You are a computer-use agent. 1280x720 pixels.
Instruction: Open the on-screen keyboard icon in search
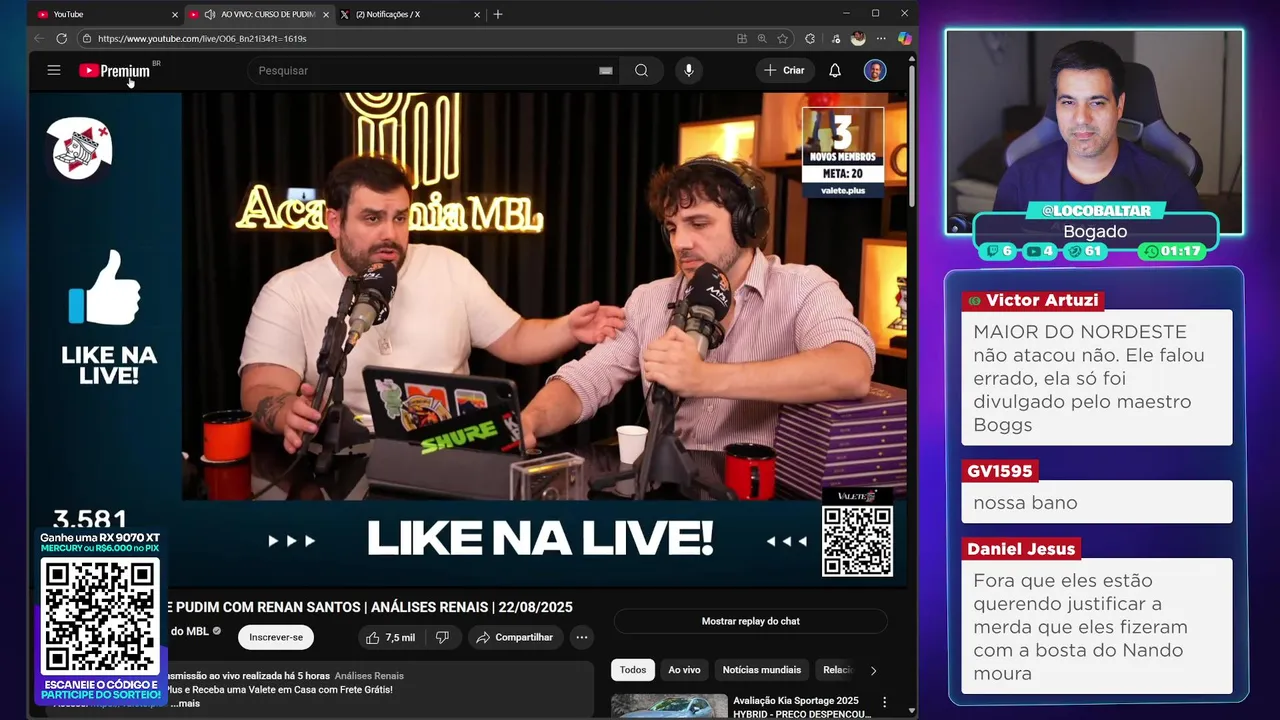point(605,70)
